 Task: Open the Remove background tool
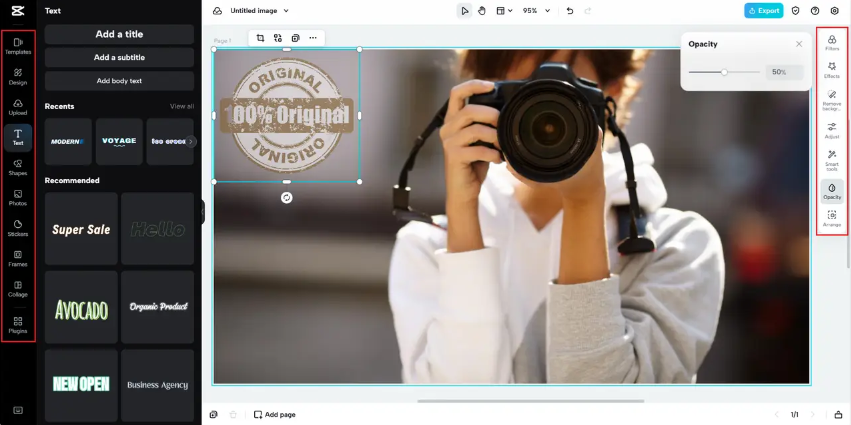(x=832, y=100)
